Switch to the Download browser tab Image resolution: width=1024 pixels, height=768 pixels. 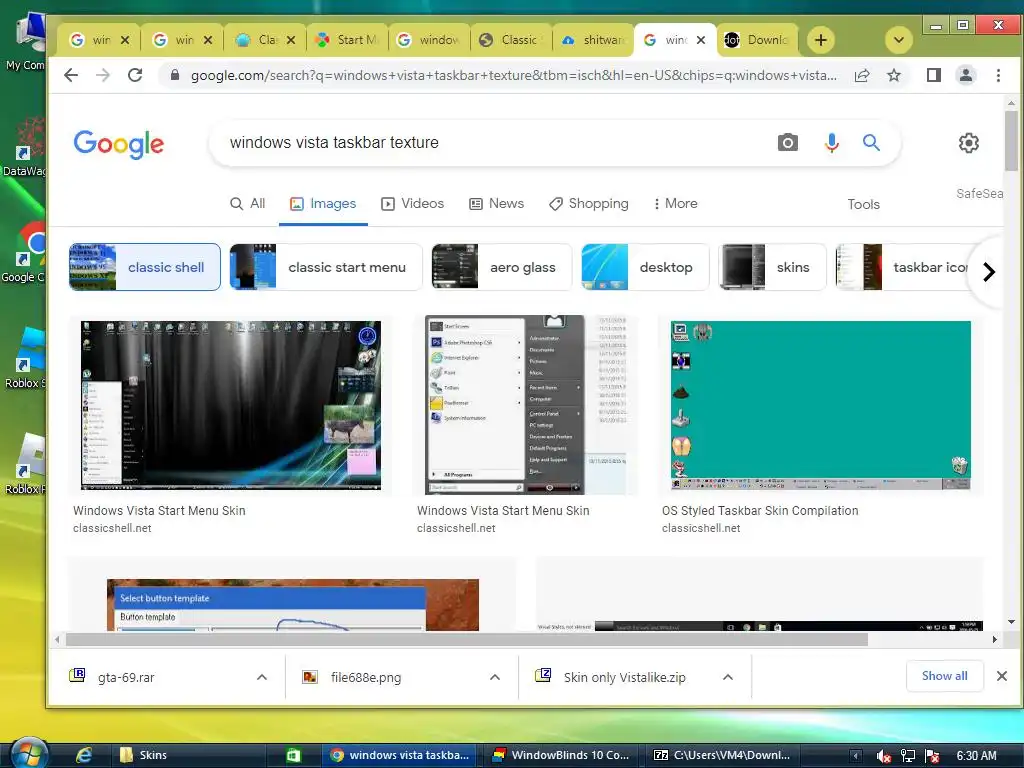(757, 40)
